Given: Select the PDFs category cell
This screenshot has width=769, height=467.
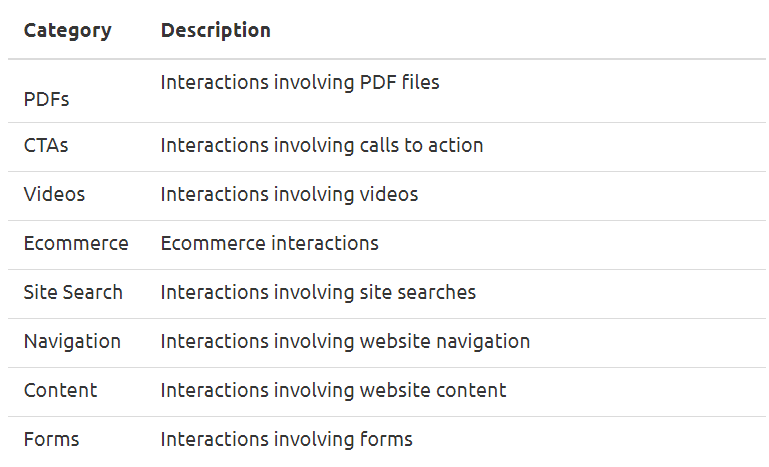Looking at the screenshot, I should pos(47,99).
